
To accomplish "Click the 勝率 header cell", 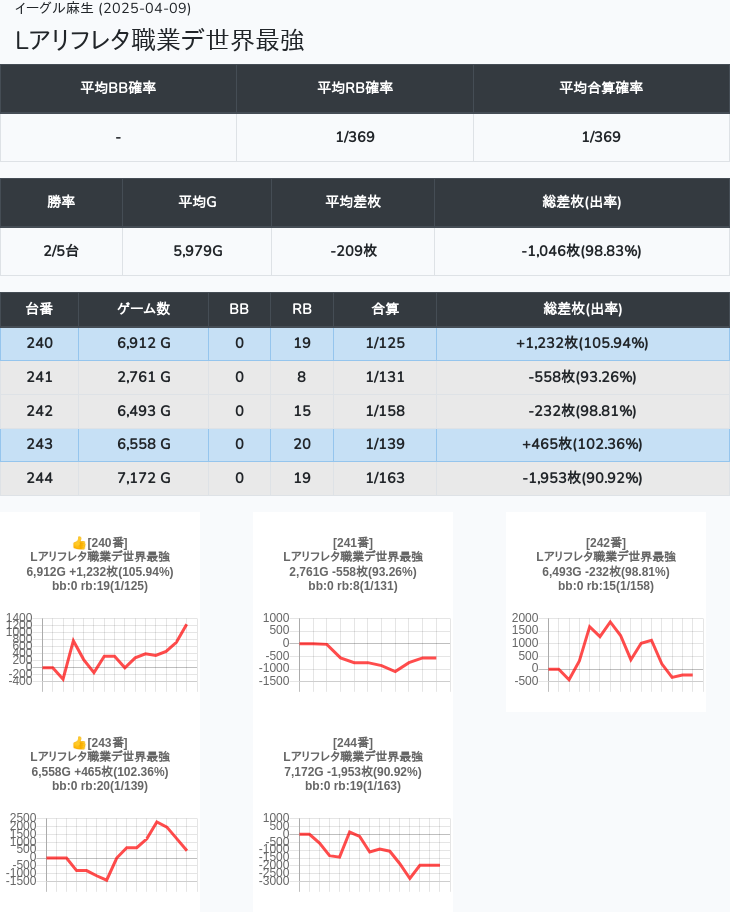I will [61, 202].
